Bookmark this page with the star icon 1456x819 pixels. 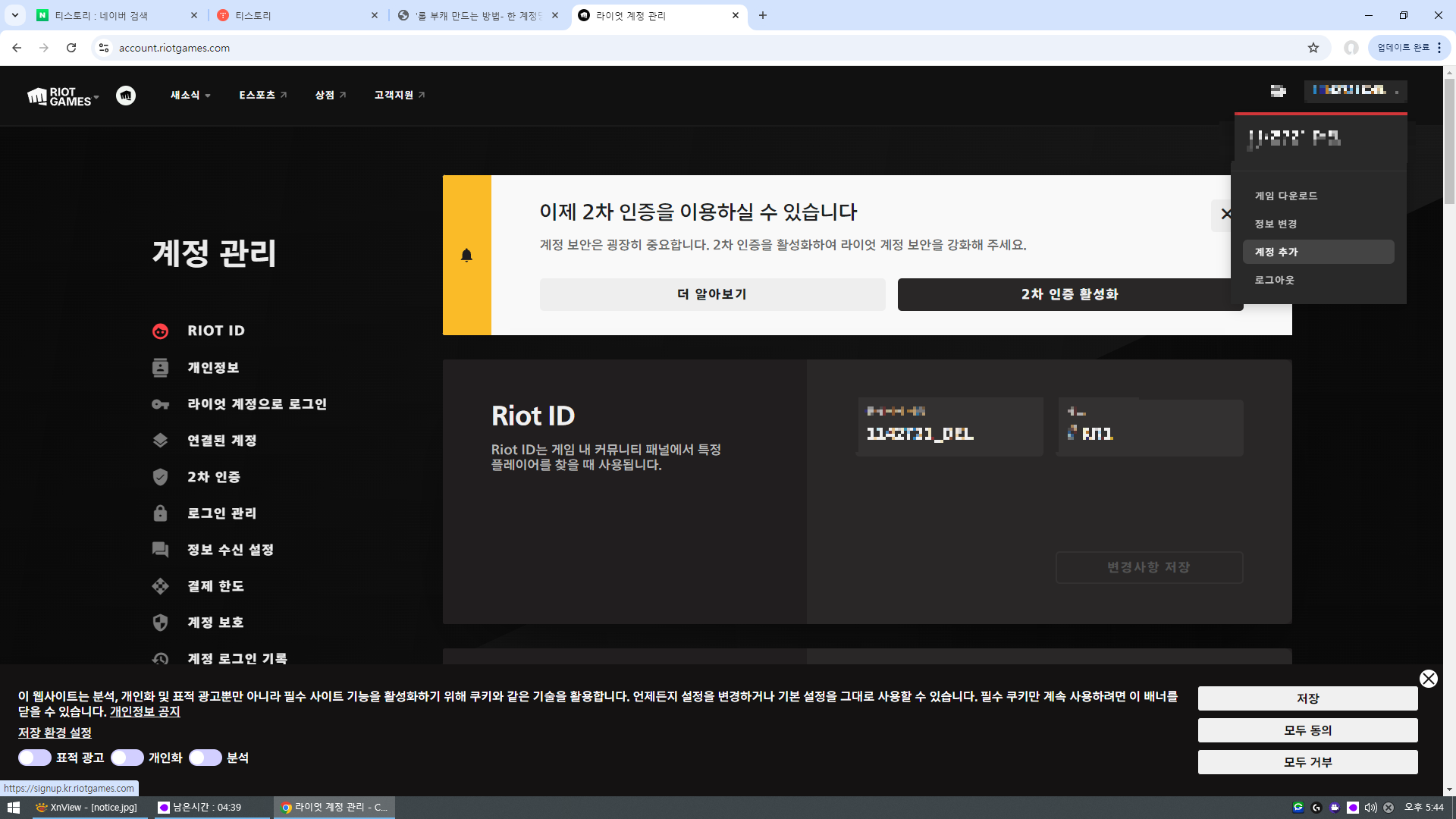tap(1313, 48)
